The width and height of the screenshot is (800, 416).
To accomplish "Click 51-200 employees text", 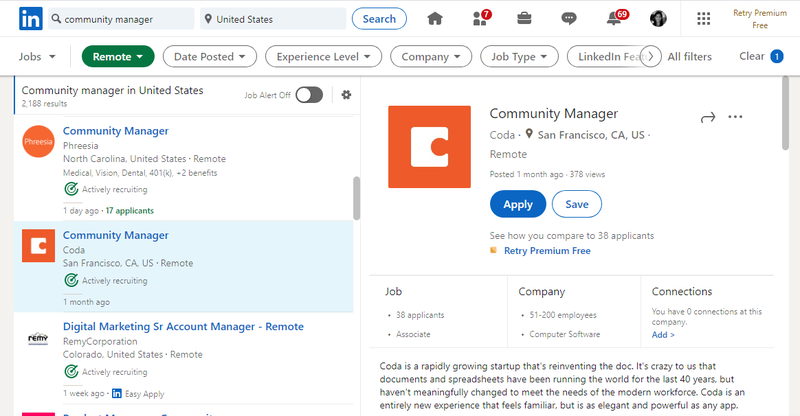I will click(563, 315).
